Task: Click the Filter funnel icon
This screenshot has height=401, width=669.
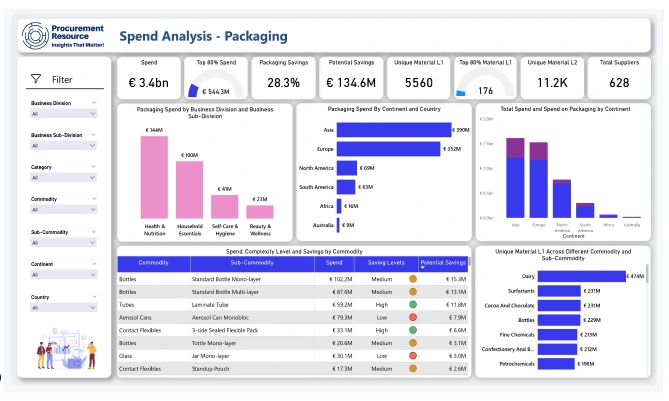Action: click(x=36, y=79)
